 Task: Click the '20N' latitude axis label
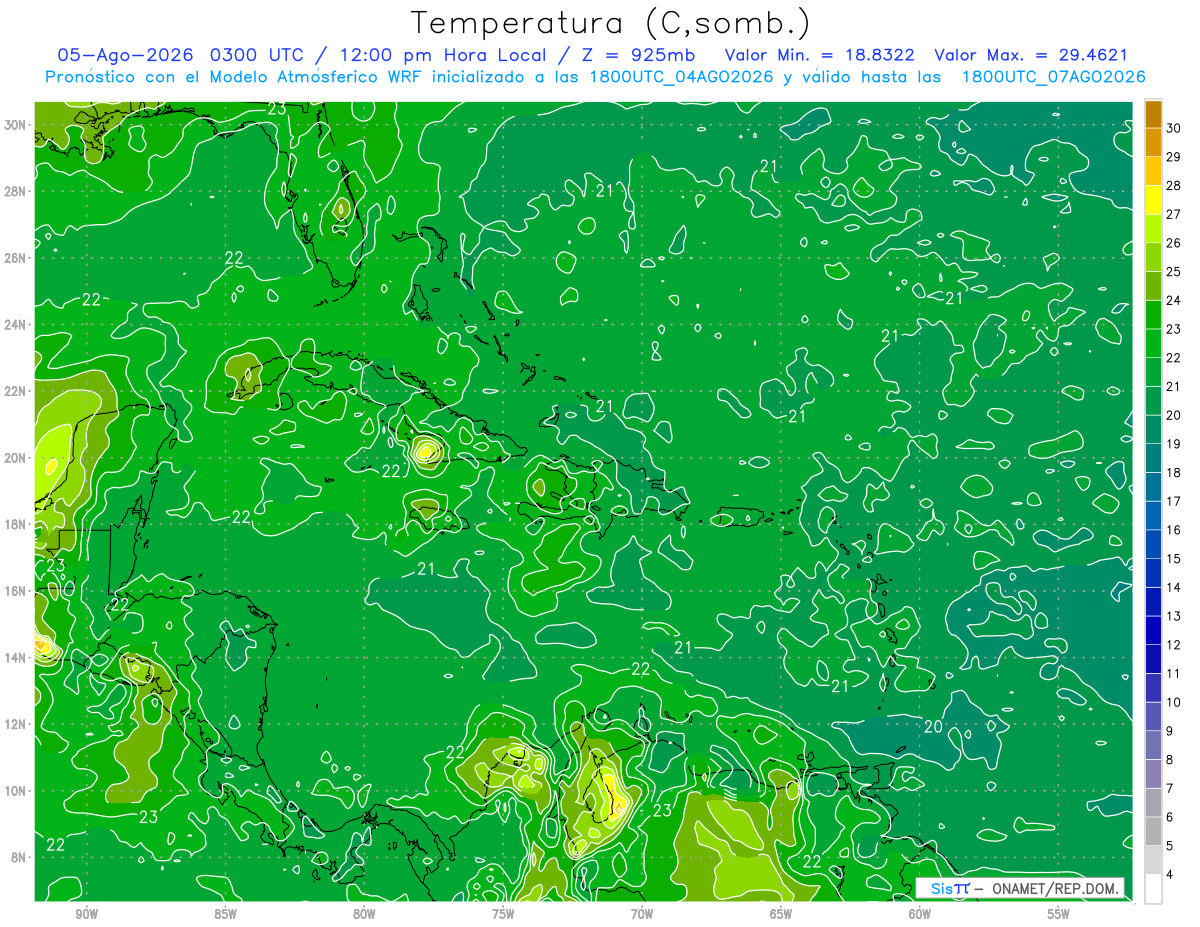(16, 458)
